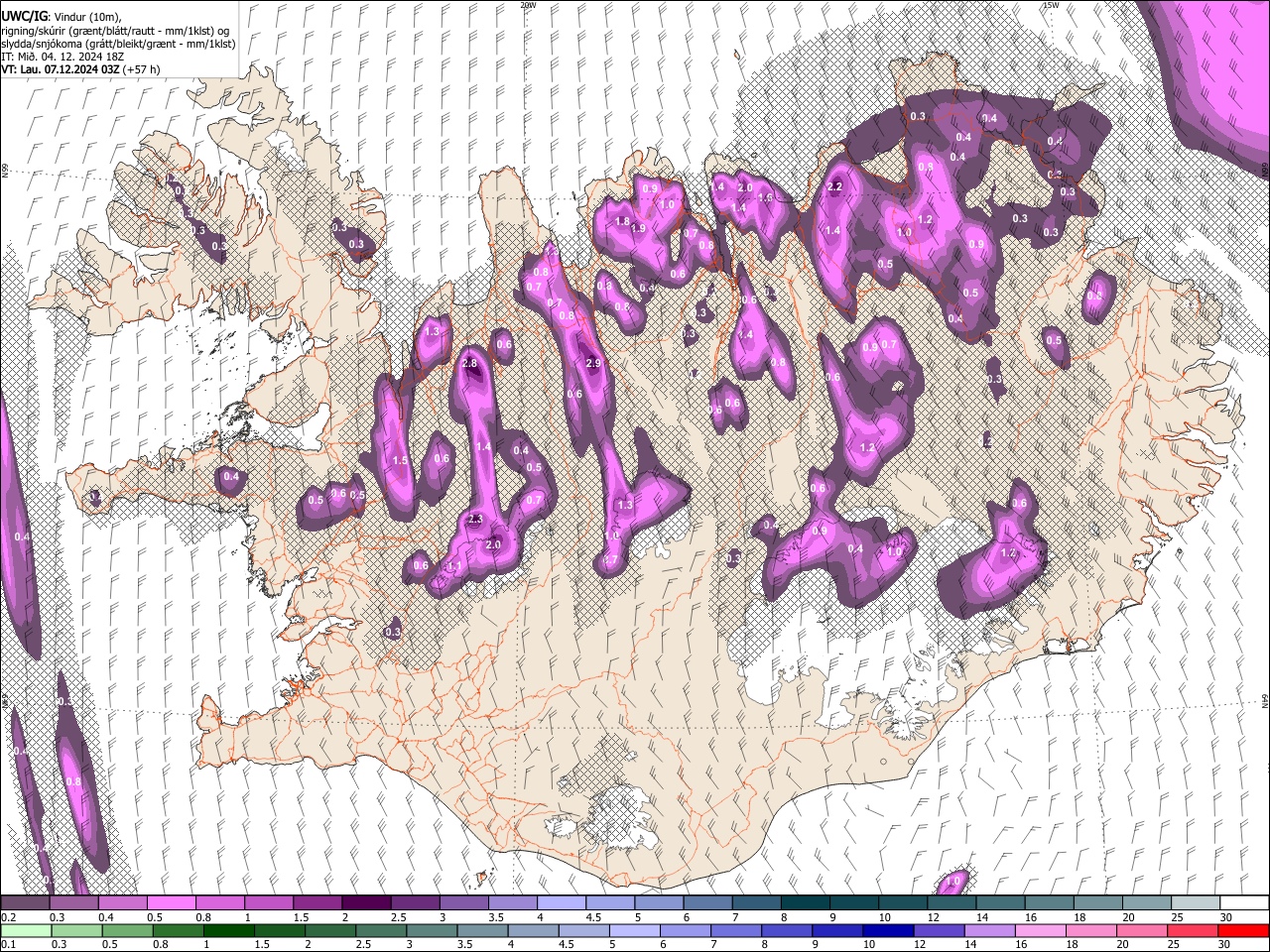
Task: Click the 15W longitude label at the top
Action: [x=1051, y=5]
